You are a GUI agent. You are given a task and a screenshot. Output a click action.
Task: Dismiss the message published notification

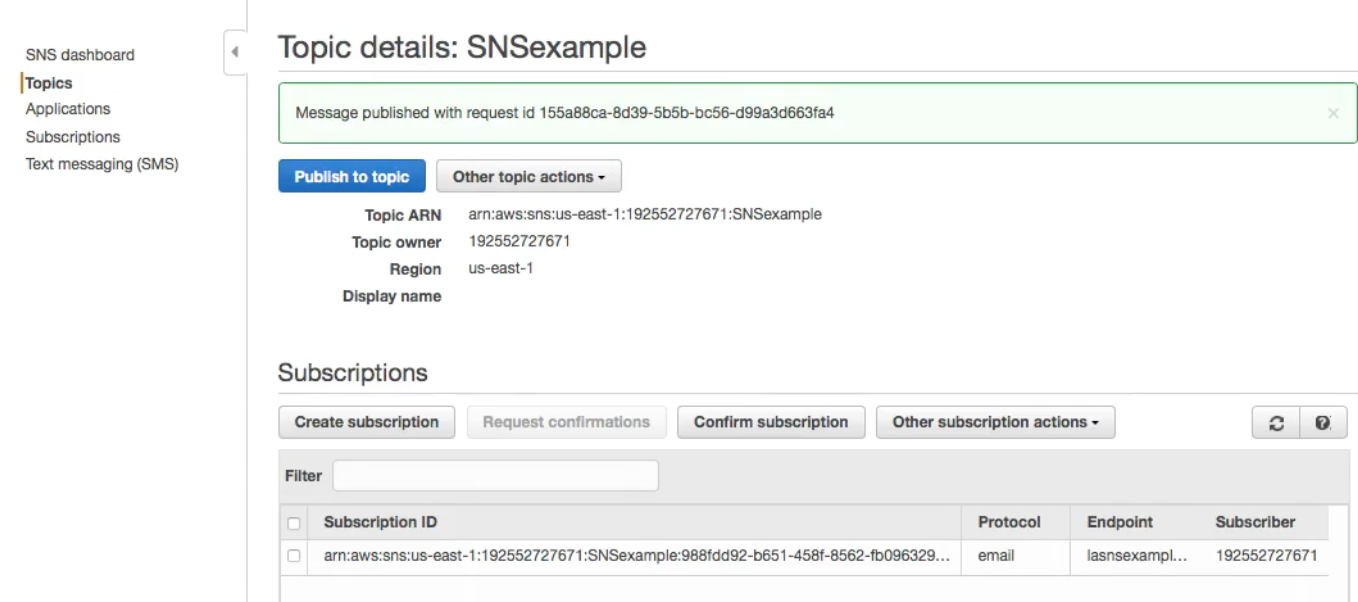click(1332, 114)
